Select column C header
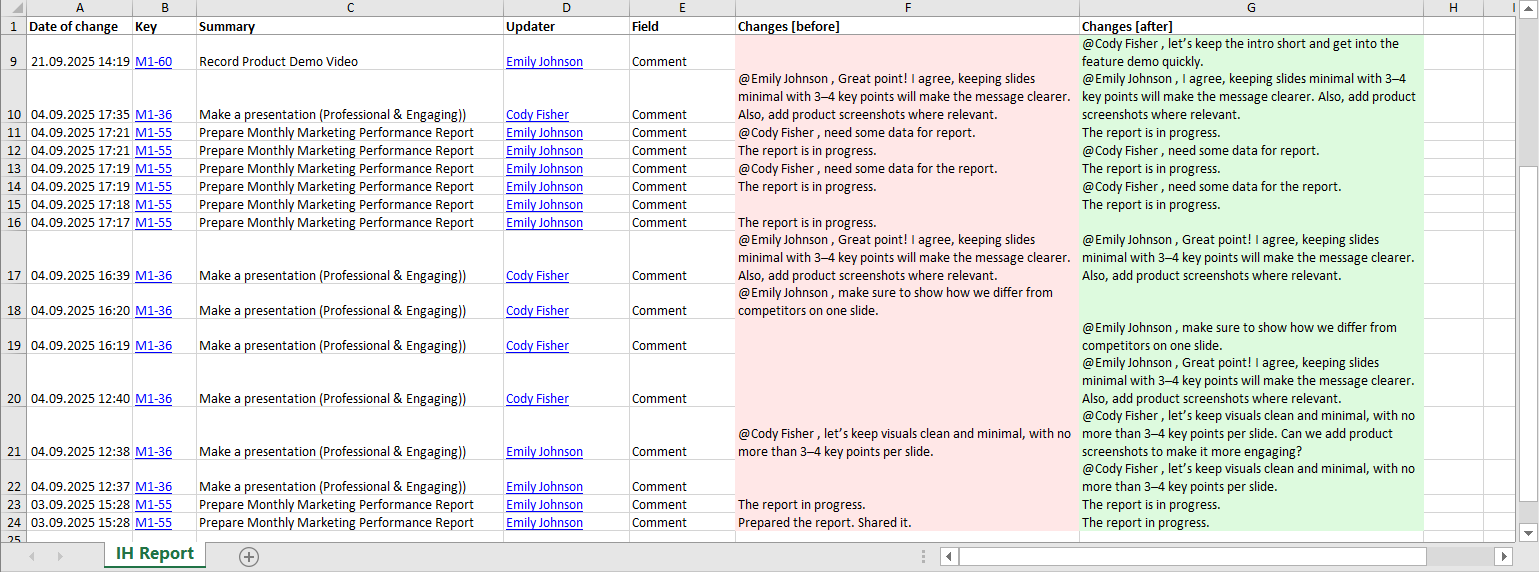1539x572 pixels. (x=350, y=8)
